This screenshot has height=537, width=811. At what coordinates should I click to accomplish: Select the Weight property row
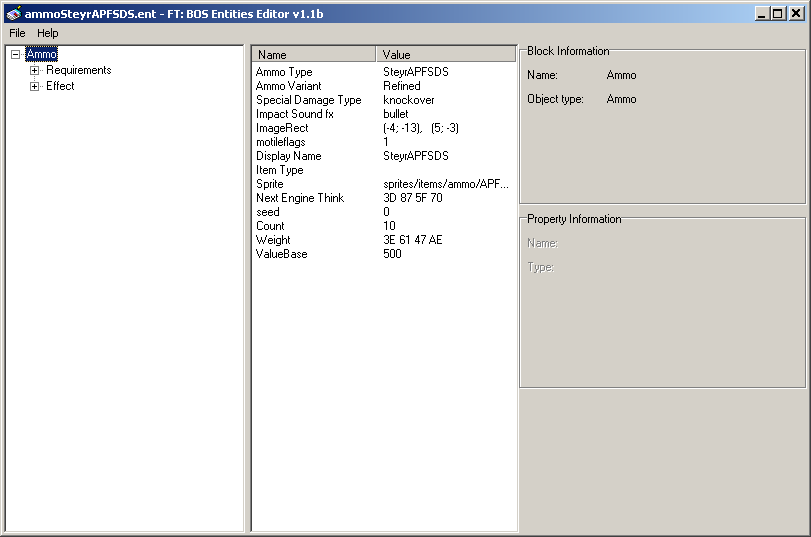point(384,240)
